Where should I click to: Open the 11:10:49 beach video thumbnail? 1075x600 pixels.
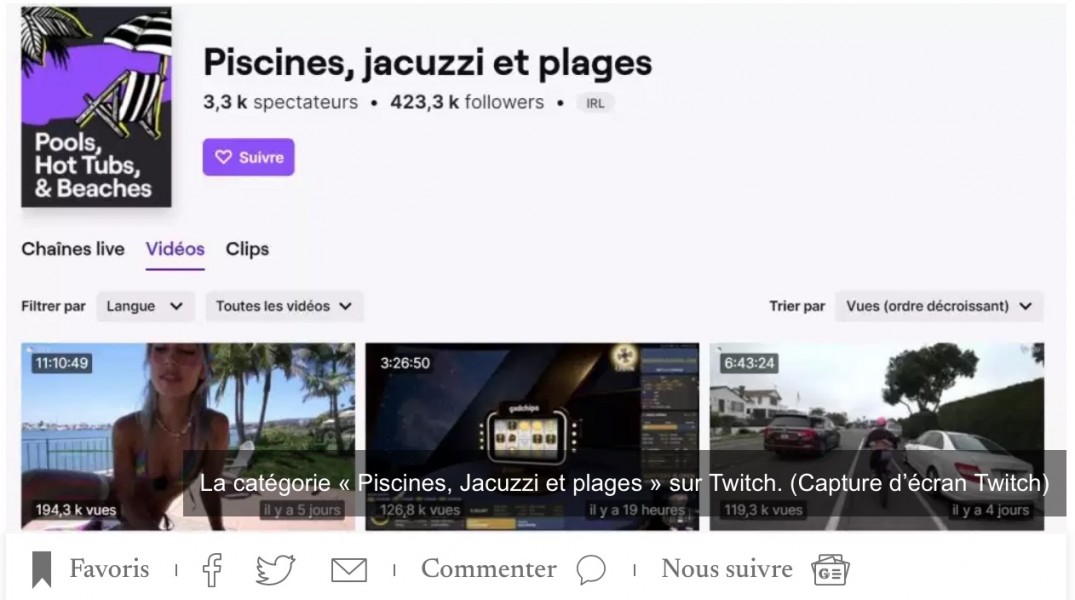click(x=188, y=436)
